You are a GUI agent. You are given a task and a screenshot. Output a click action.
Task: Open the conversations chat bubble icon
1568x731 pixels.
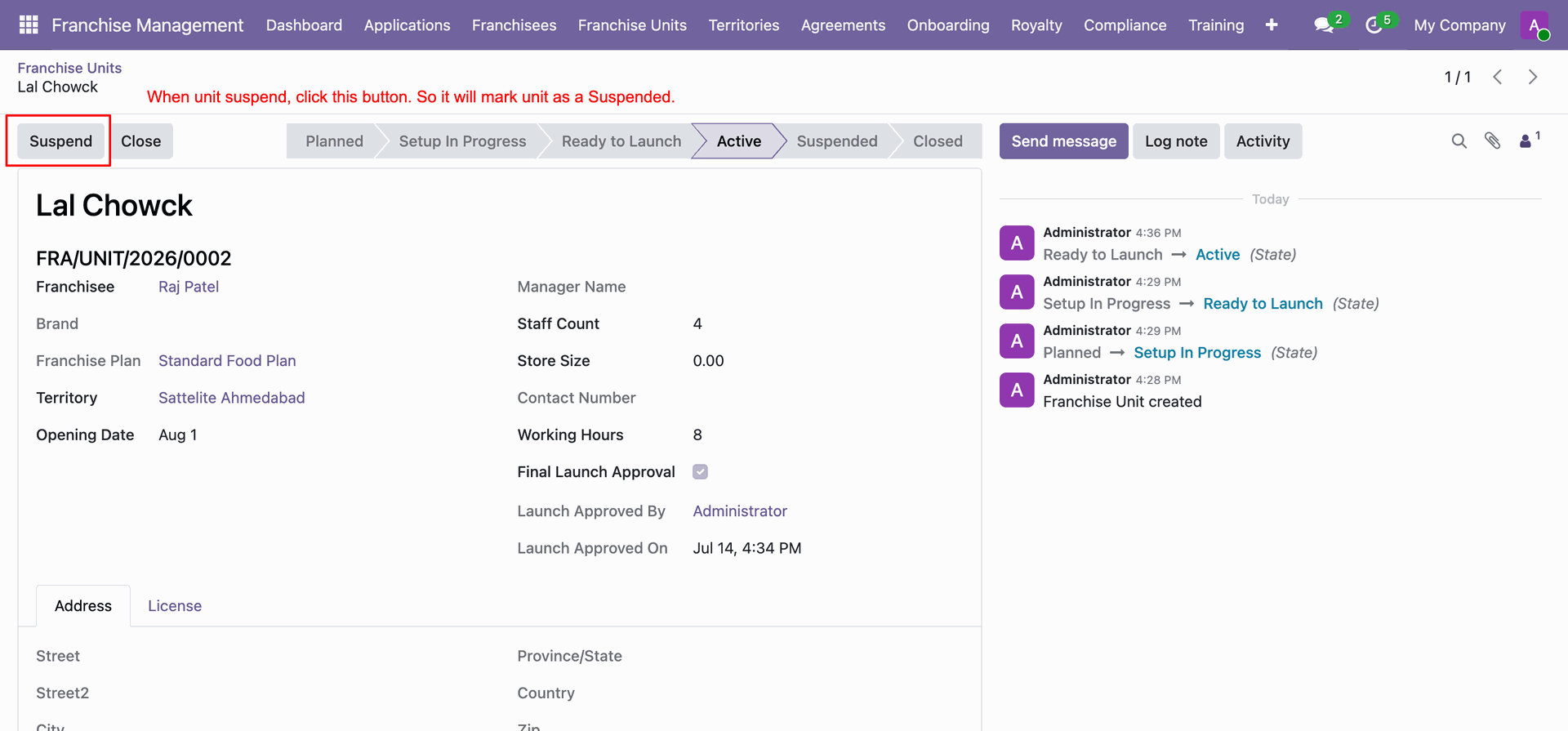tap(1324, 25)
